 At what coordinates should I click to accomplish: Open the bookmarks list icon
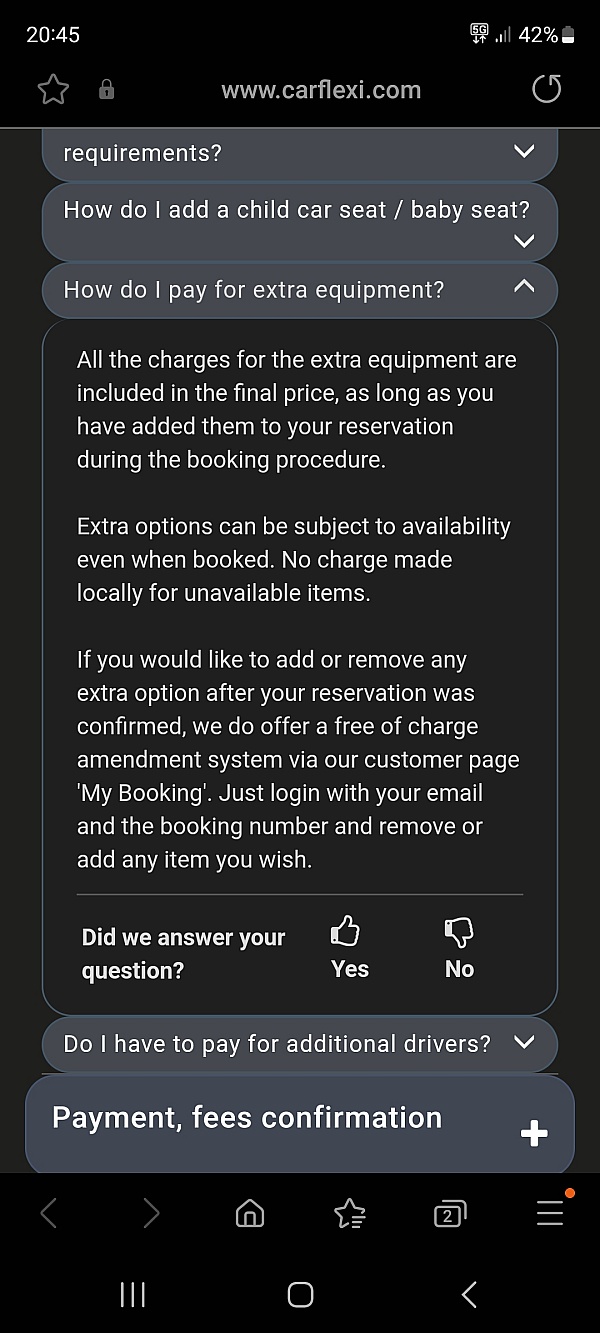(x=349, y=1213)
